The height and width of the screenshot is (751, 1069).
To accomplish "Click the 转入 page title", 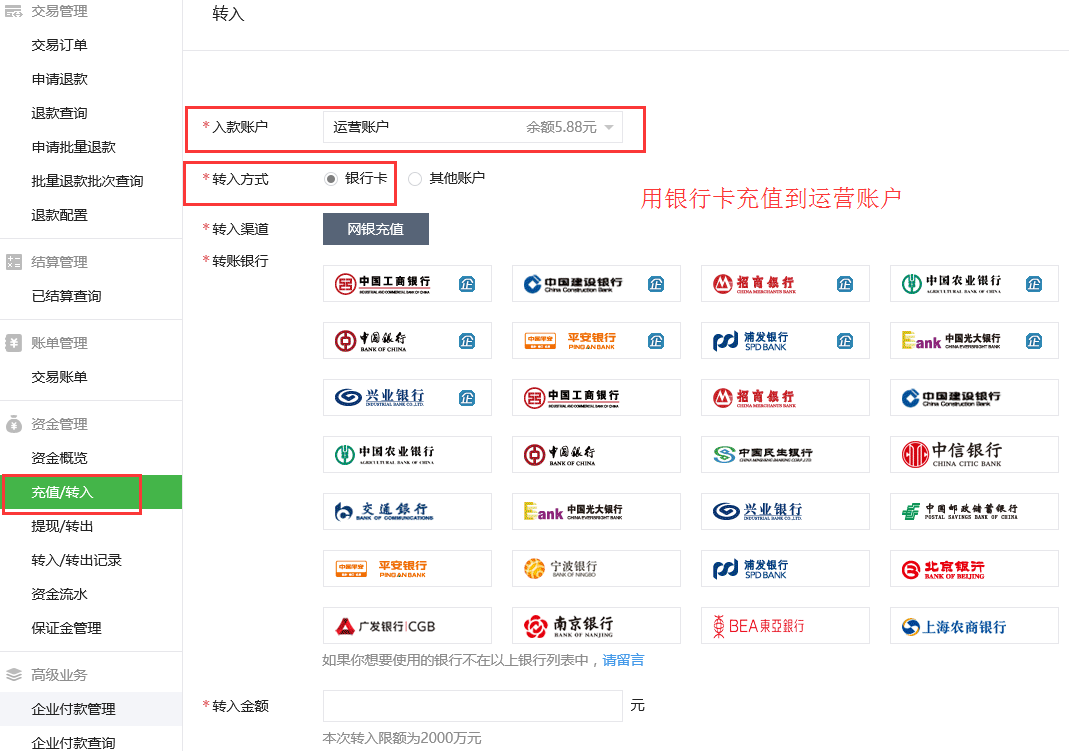I will click(x=228, y=14).
